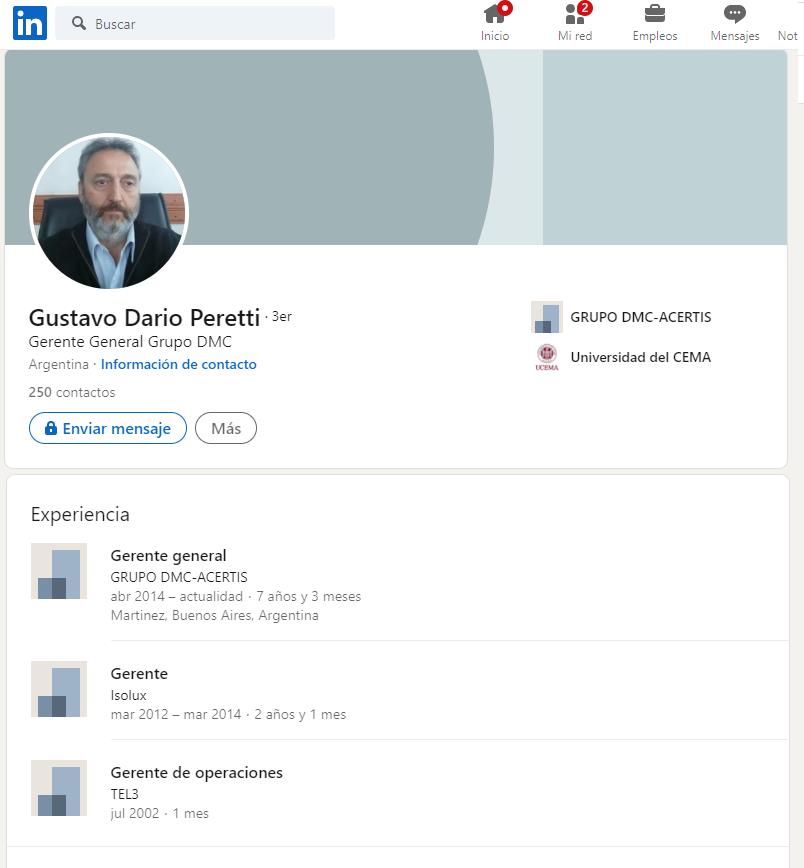Click the Enviar mensaje button

pos(107,428)
